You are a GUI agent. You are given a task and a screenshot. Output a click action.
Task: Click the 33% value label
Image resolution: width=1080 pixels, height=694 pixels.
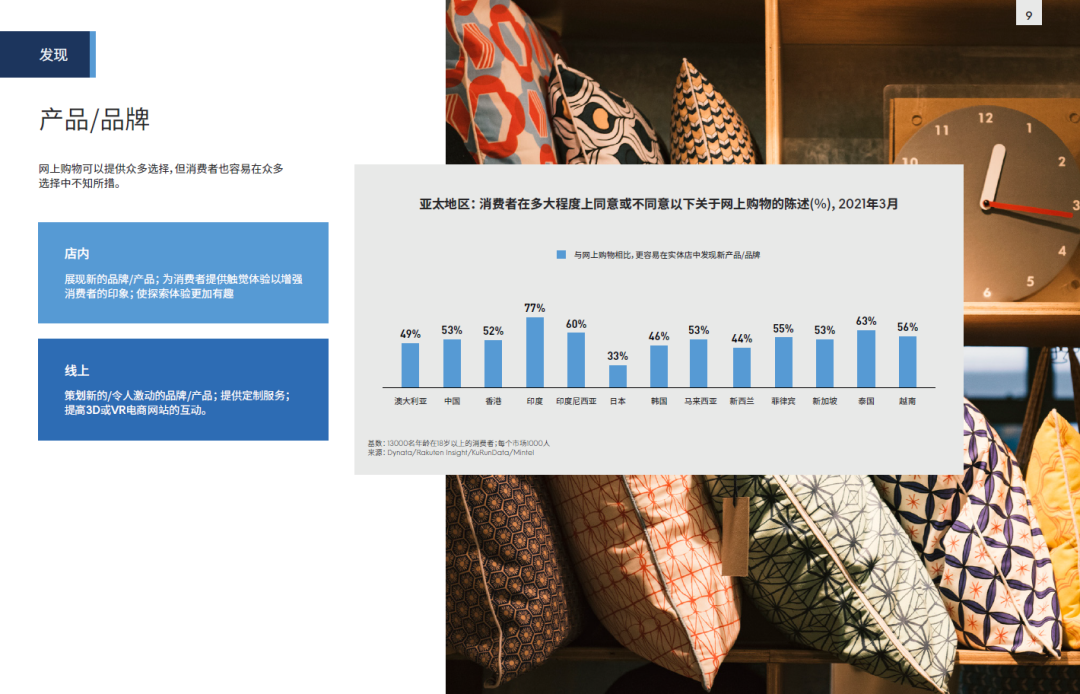(618, 356)
